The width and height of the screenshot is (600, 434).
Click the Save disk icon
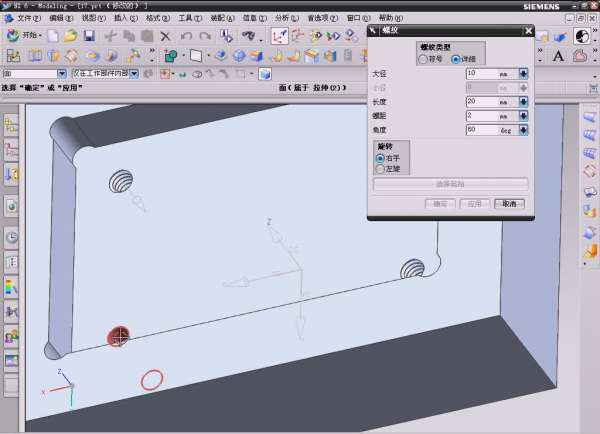[88, 36]
